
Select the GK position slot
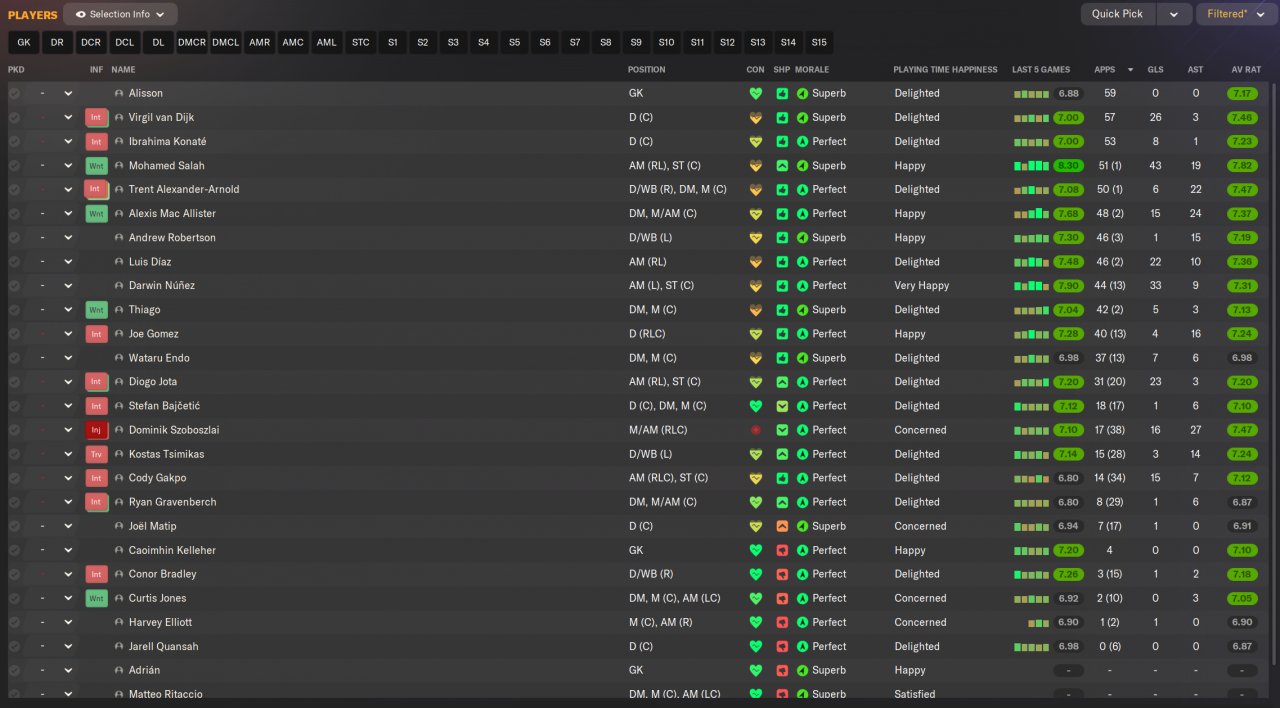tap(24, 43)
